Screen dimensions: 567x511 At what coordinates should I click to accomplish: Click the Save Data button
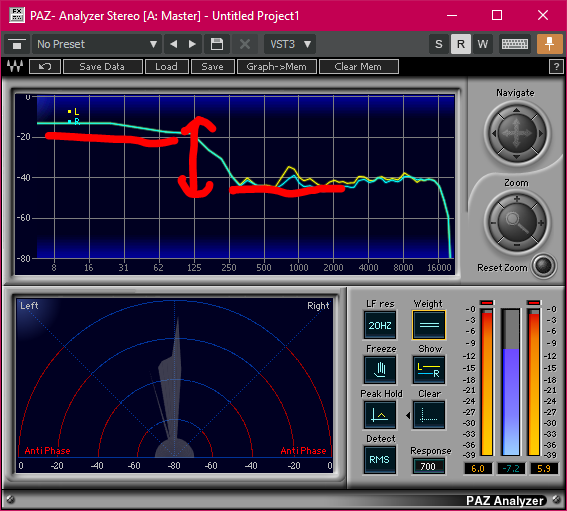pos(103,67)
